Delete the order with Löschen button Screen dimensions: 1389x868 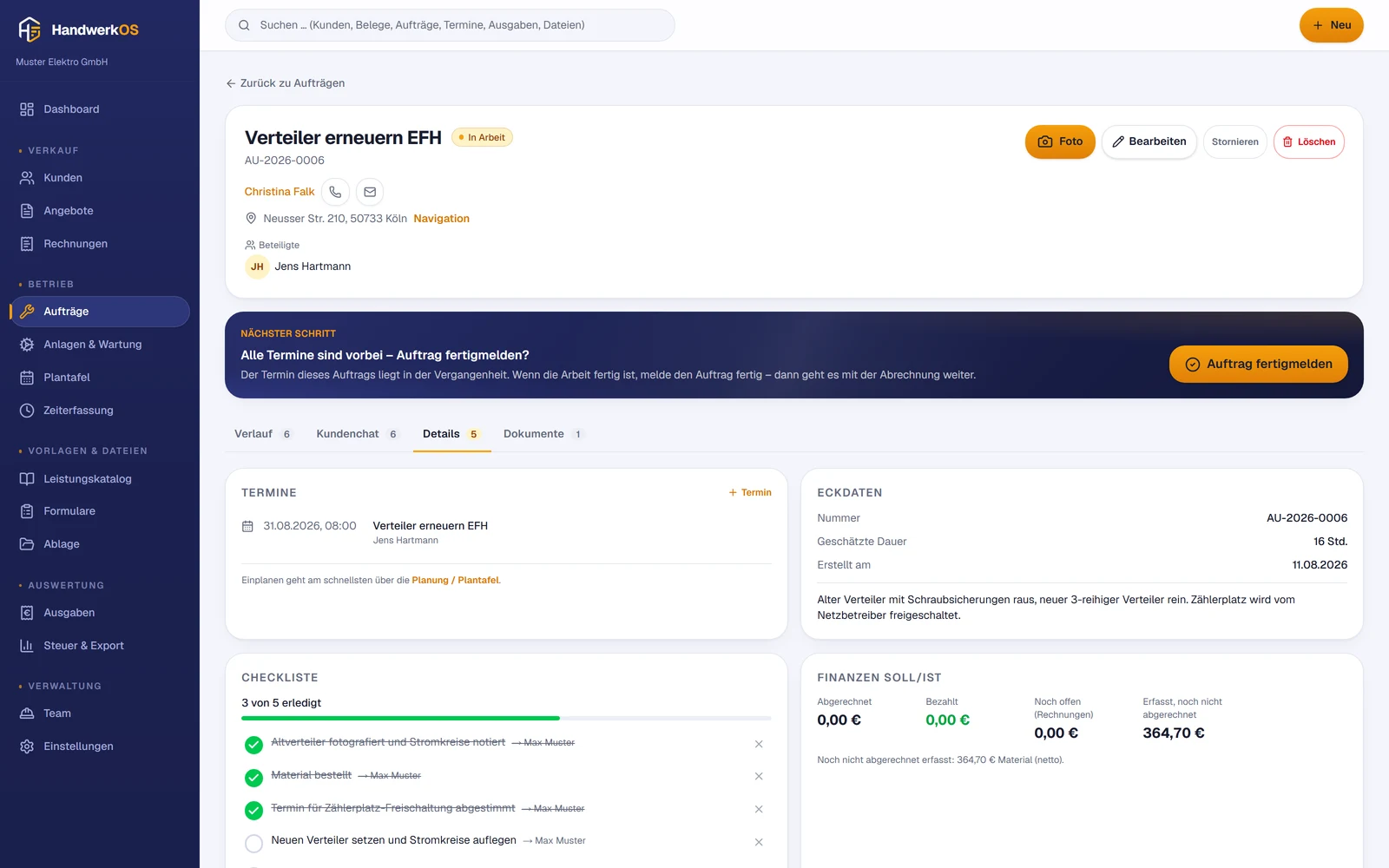tap(1309, 141)
